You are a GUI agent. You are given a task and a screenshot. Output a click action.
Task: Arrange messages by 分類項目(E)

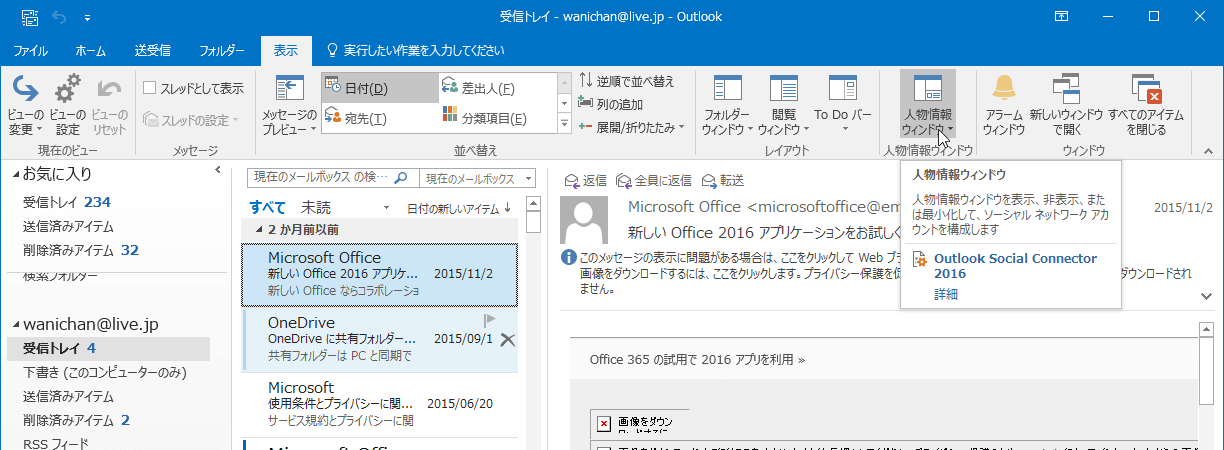click(496, 119)
